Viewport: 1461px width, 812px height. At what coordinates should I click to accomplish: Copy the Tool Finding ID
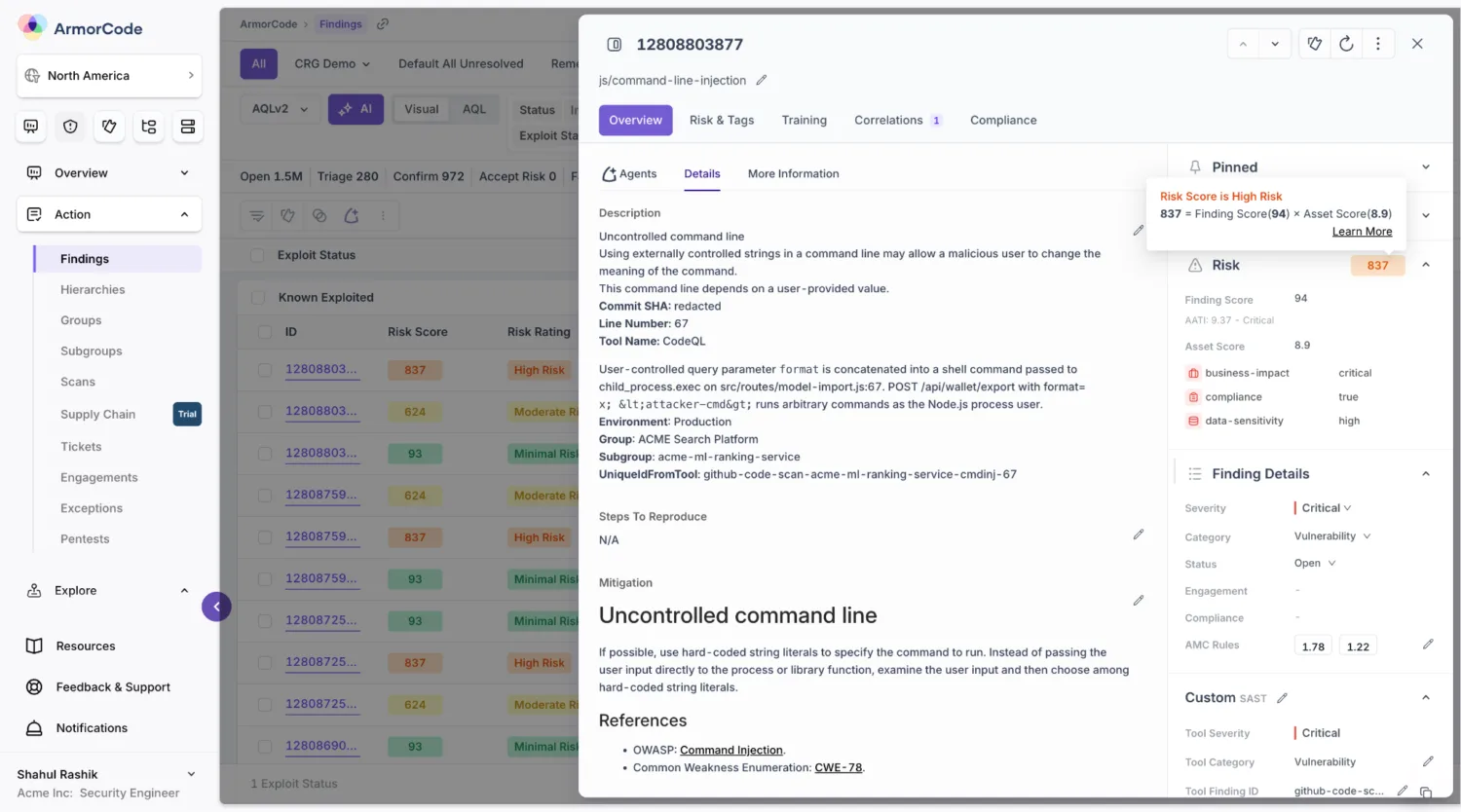[1426, 792]
